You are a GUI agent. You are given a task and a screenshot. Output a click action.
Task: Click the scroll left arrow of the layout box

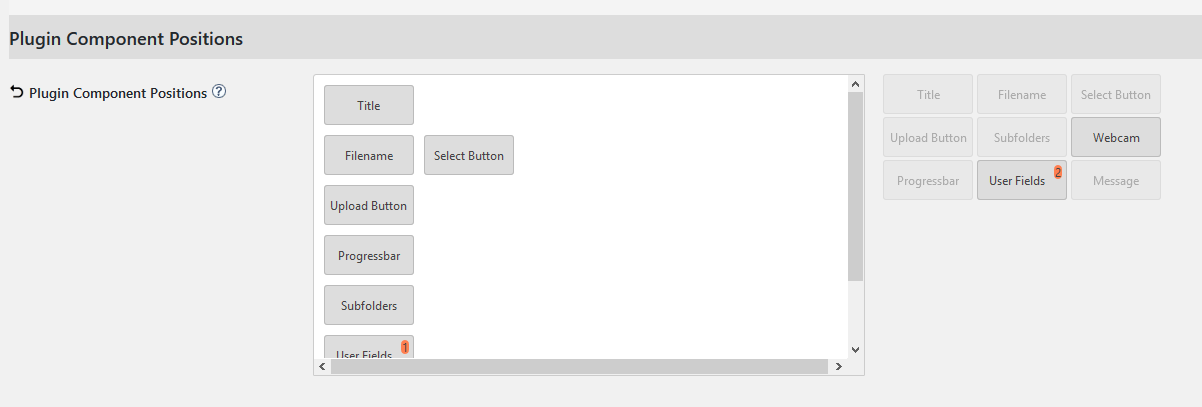pyautogui.click(x=322, y=367)
